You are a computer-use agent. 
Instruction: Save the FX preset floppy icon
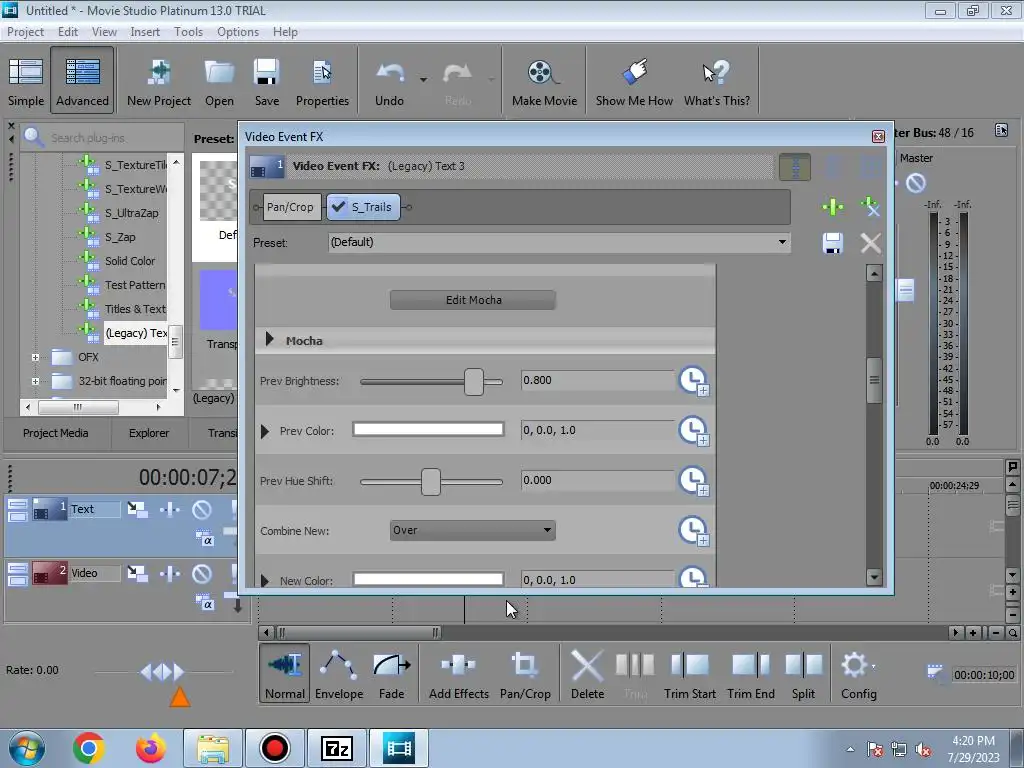[x=833, y=243]
